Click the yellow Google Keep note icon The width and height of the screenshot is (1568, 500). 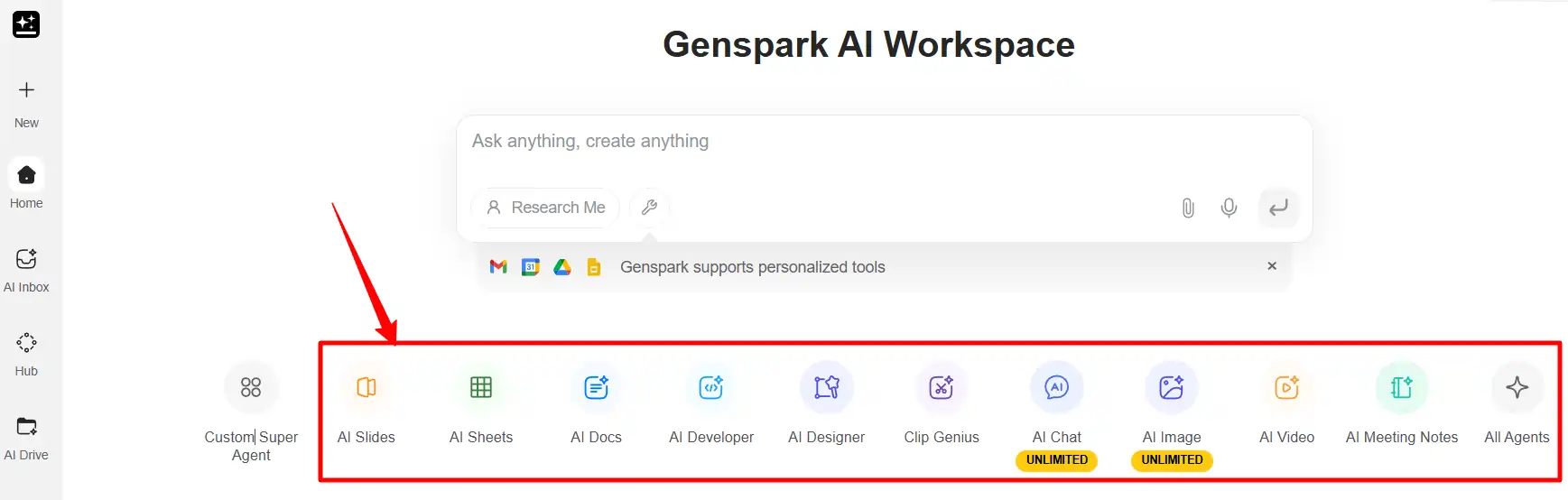(594, 267)
